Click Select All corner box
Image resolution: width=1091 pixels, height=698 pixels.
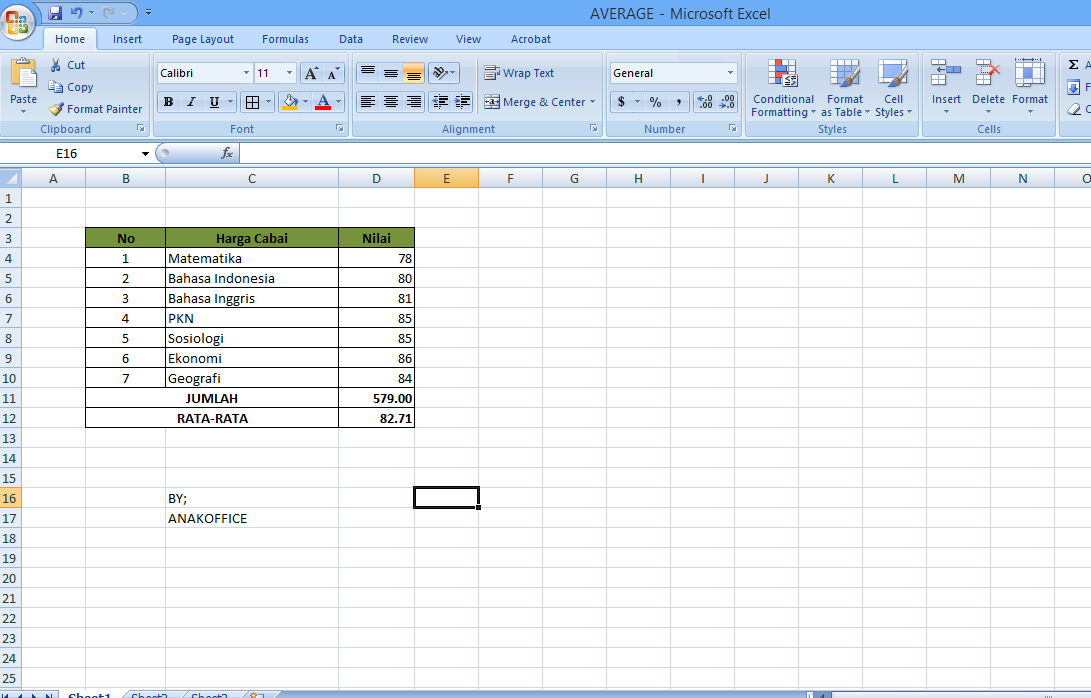click(x=10, y=178)
